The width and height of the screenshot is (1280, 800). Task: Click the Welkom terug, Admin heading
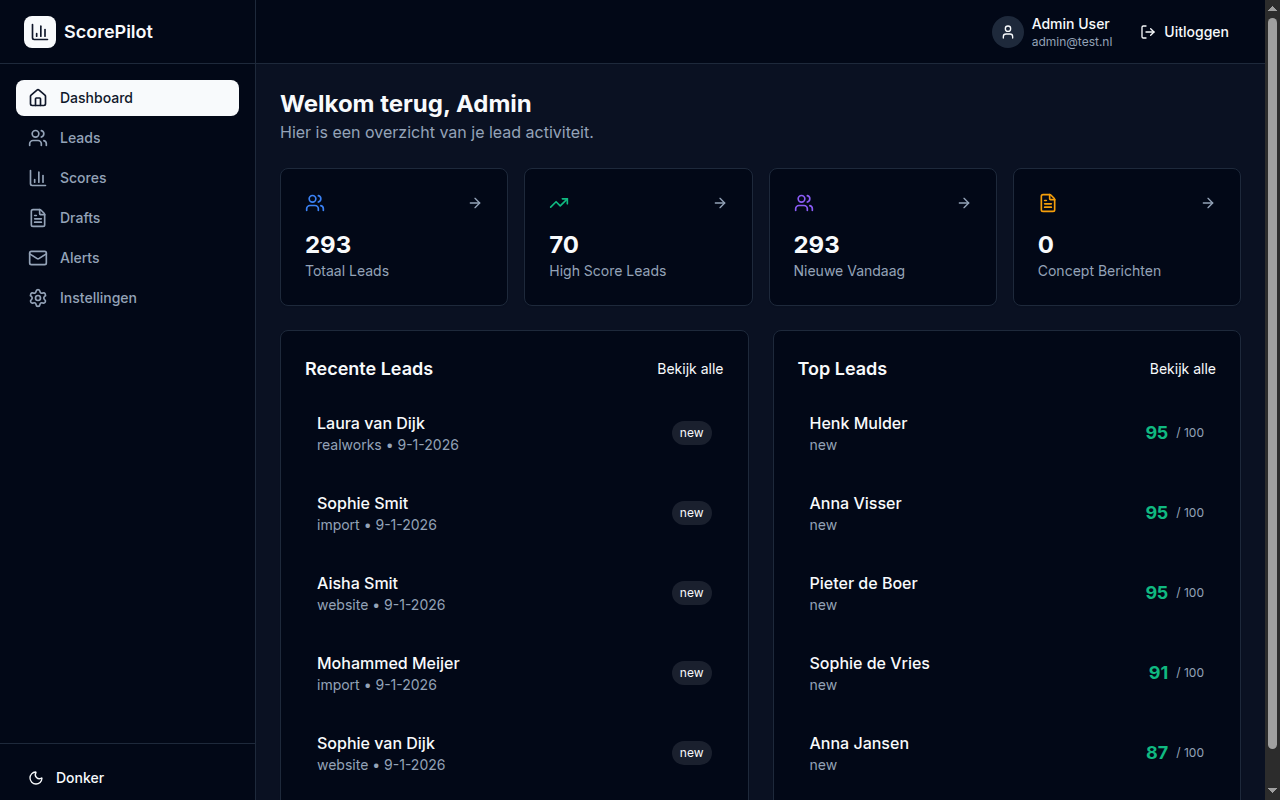click(x=406, y=104)
